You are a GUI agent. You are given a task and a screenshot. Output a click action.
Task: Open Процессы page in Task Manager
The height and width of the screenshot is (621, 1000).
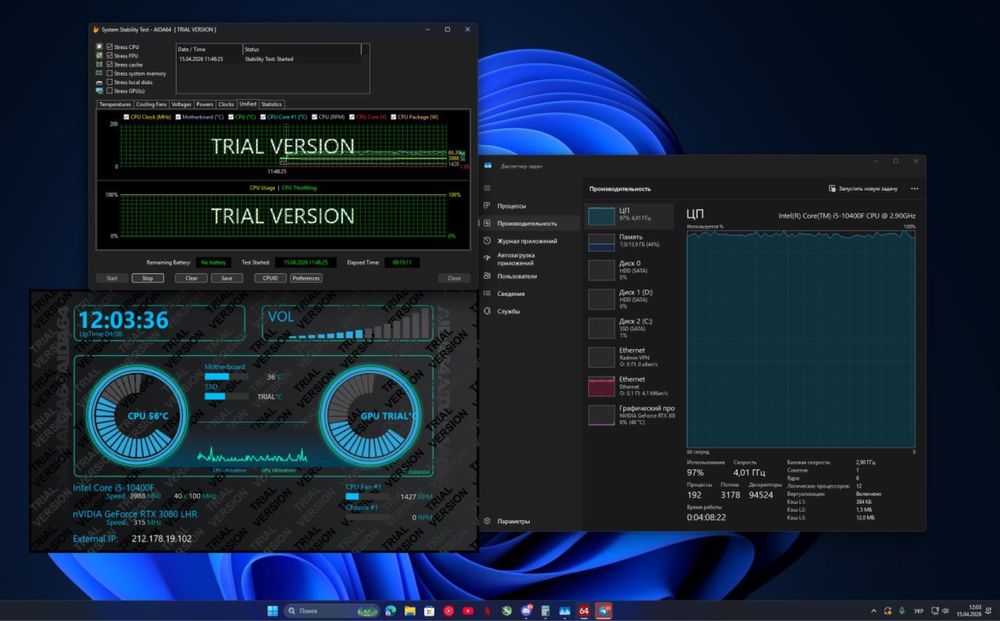[x=529, y=206]
